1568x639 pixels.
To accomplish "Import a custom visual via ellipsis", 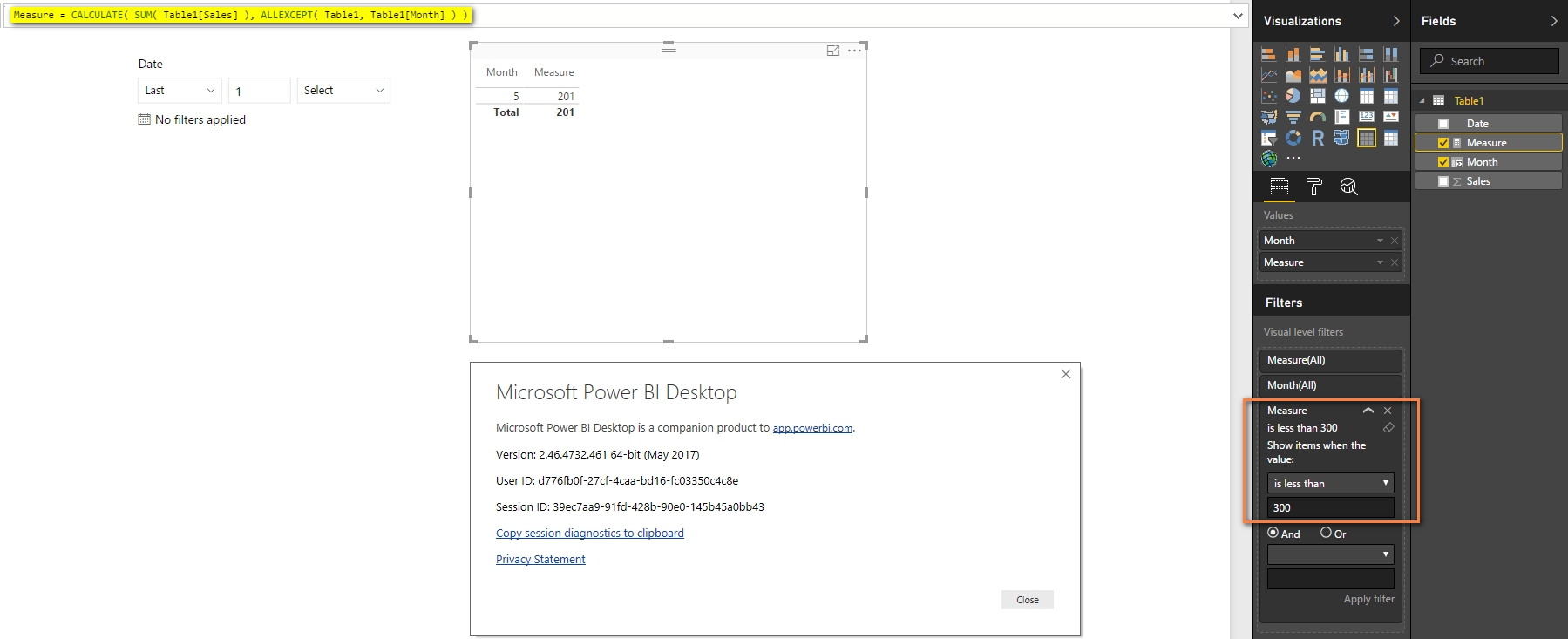I will pos(1293,159).
